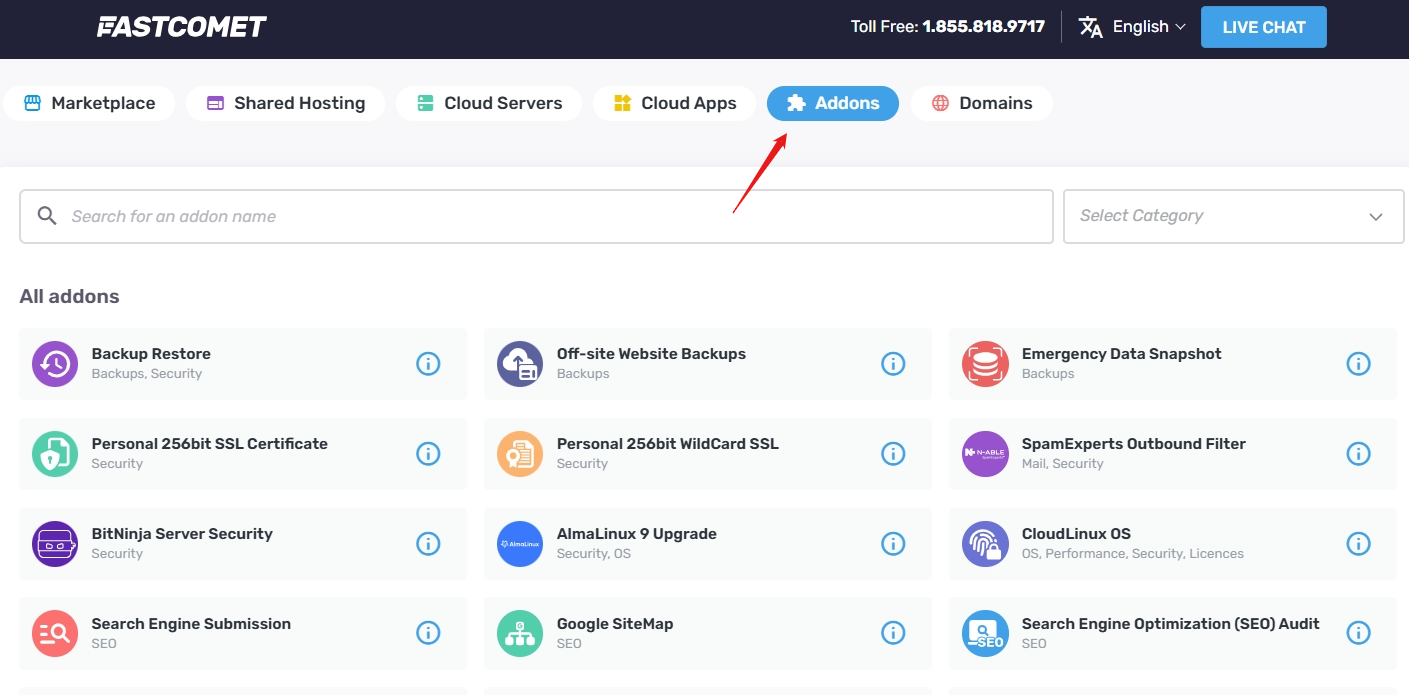Focus the addon name search field

pos(536,216)
